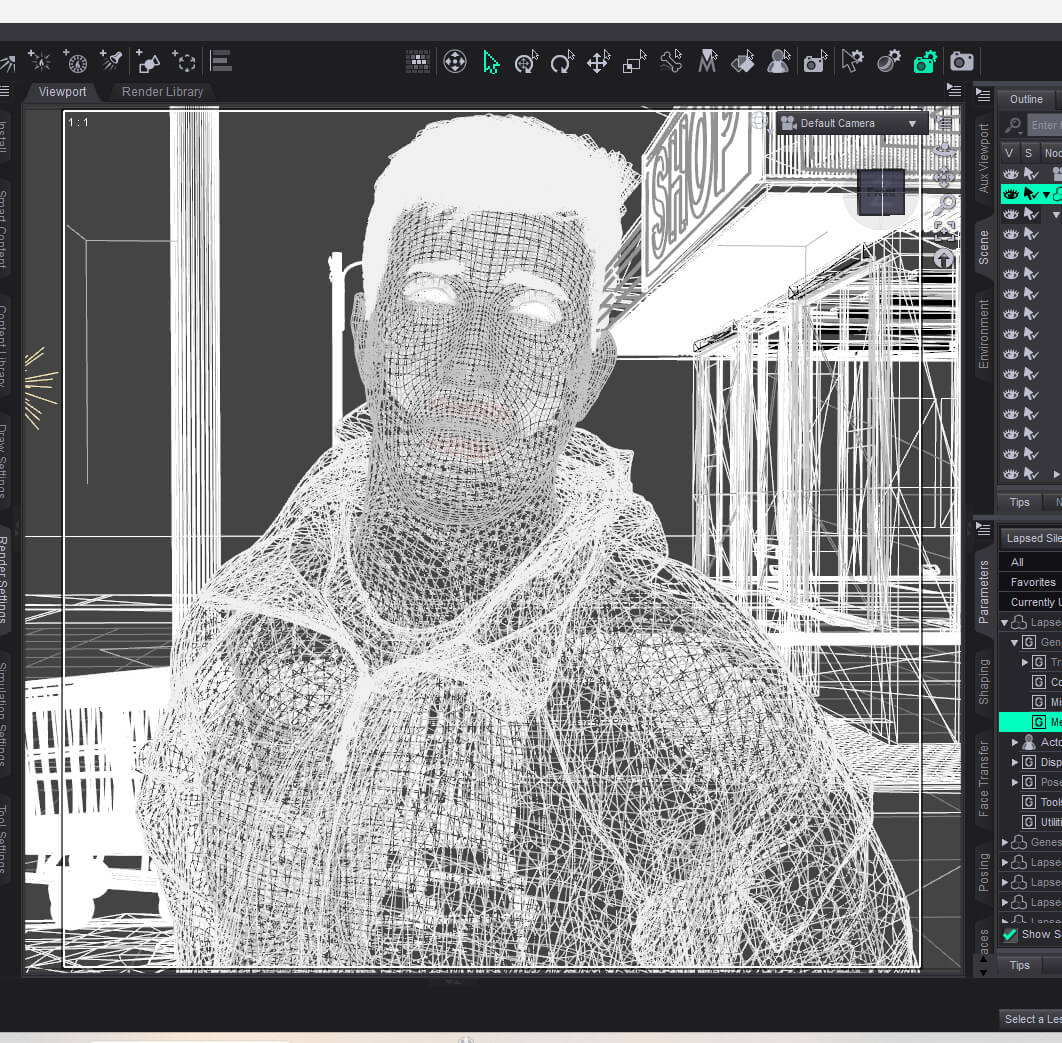Click the view cube in the viewport
1062x1043 pixels.
pyautogui.click(x=881, y=193)
